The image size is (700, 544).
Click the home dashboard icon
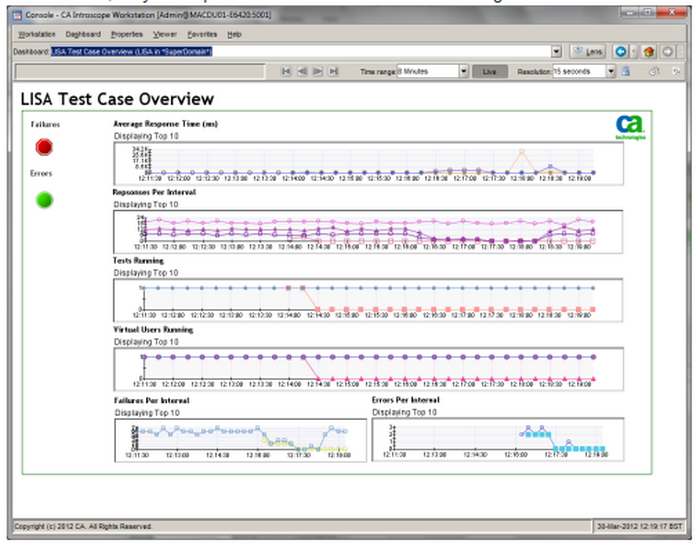point(647,51)
